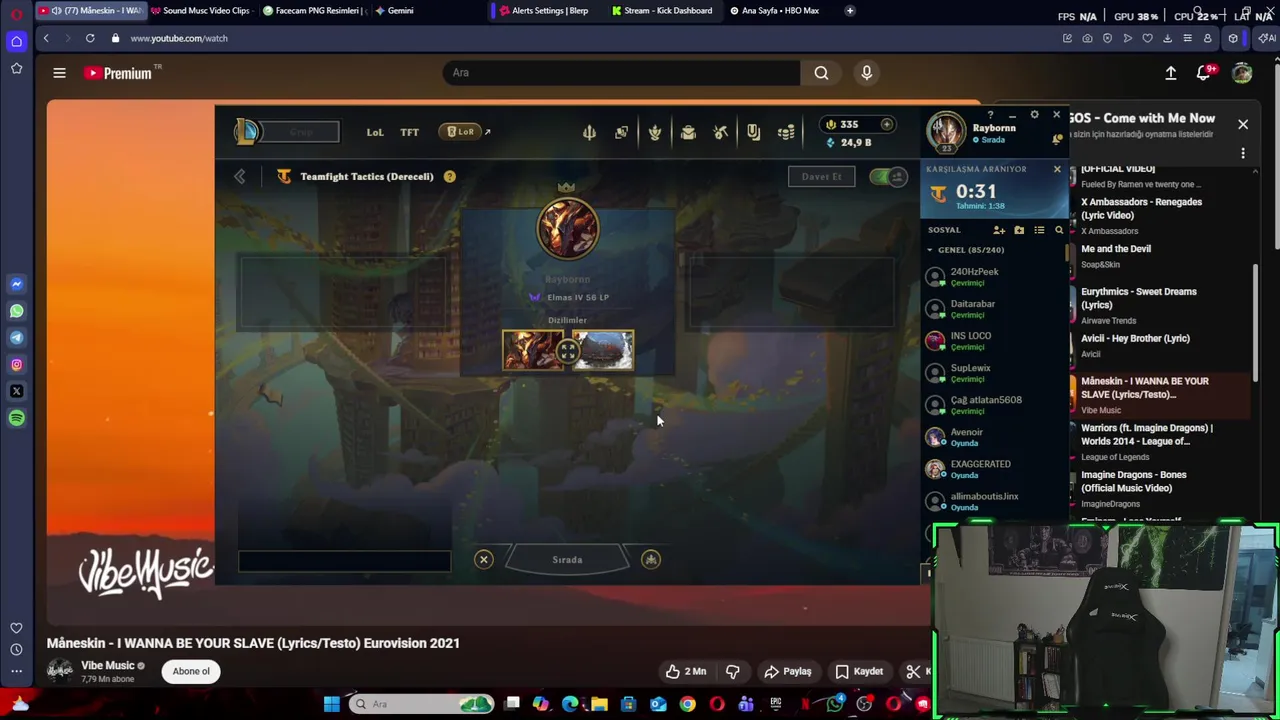Open Rayborrn profile avatar
This screenshot has height=720, width=1280.
[x=945, y=131]
